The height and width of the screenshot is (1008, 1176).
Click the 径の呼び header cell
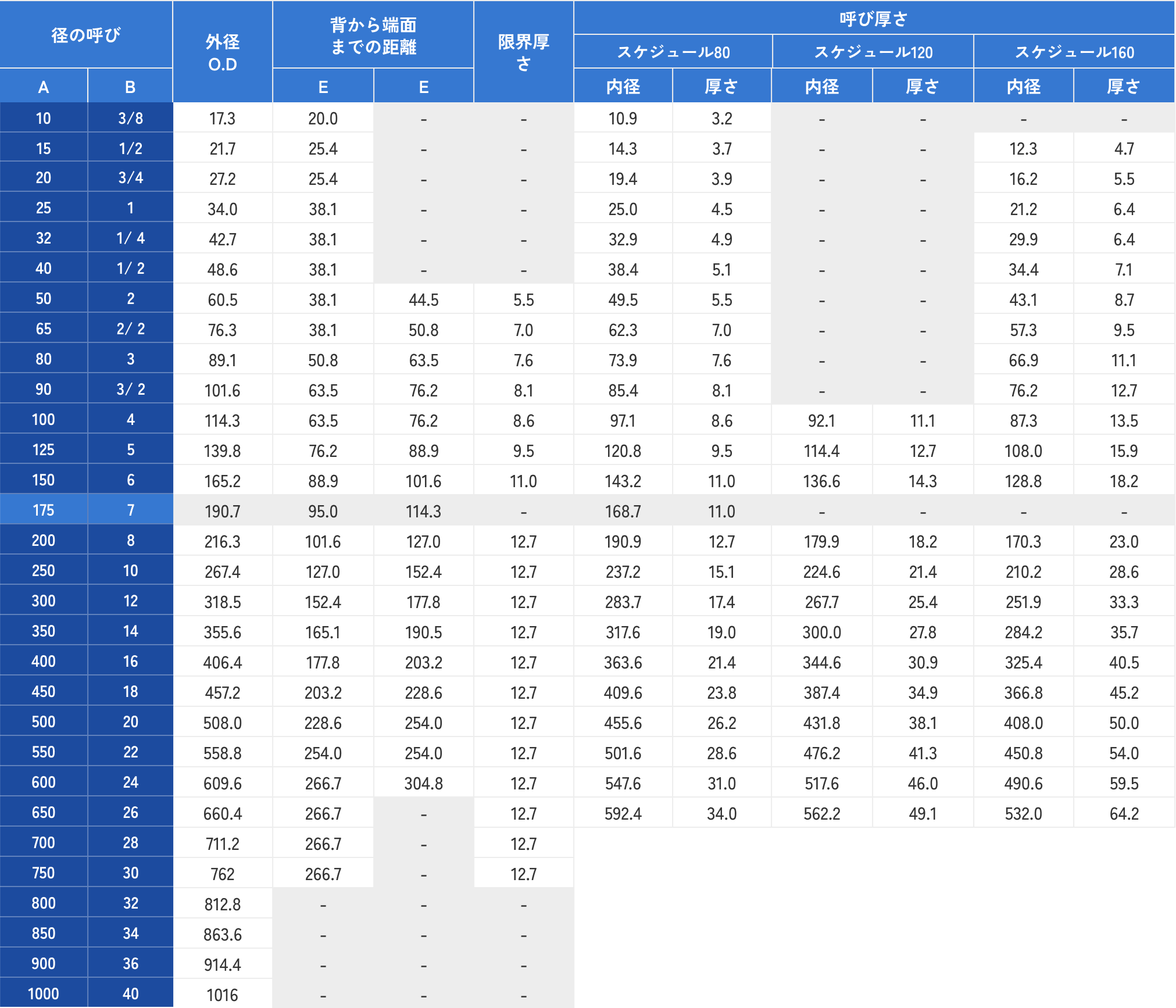point(86,35)
